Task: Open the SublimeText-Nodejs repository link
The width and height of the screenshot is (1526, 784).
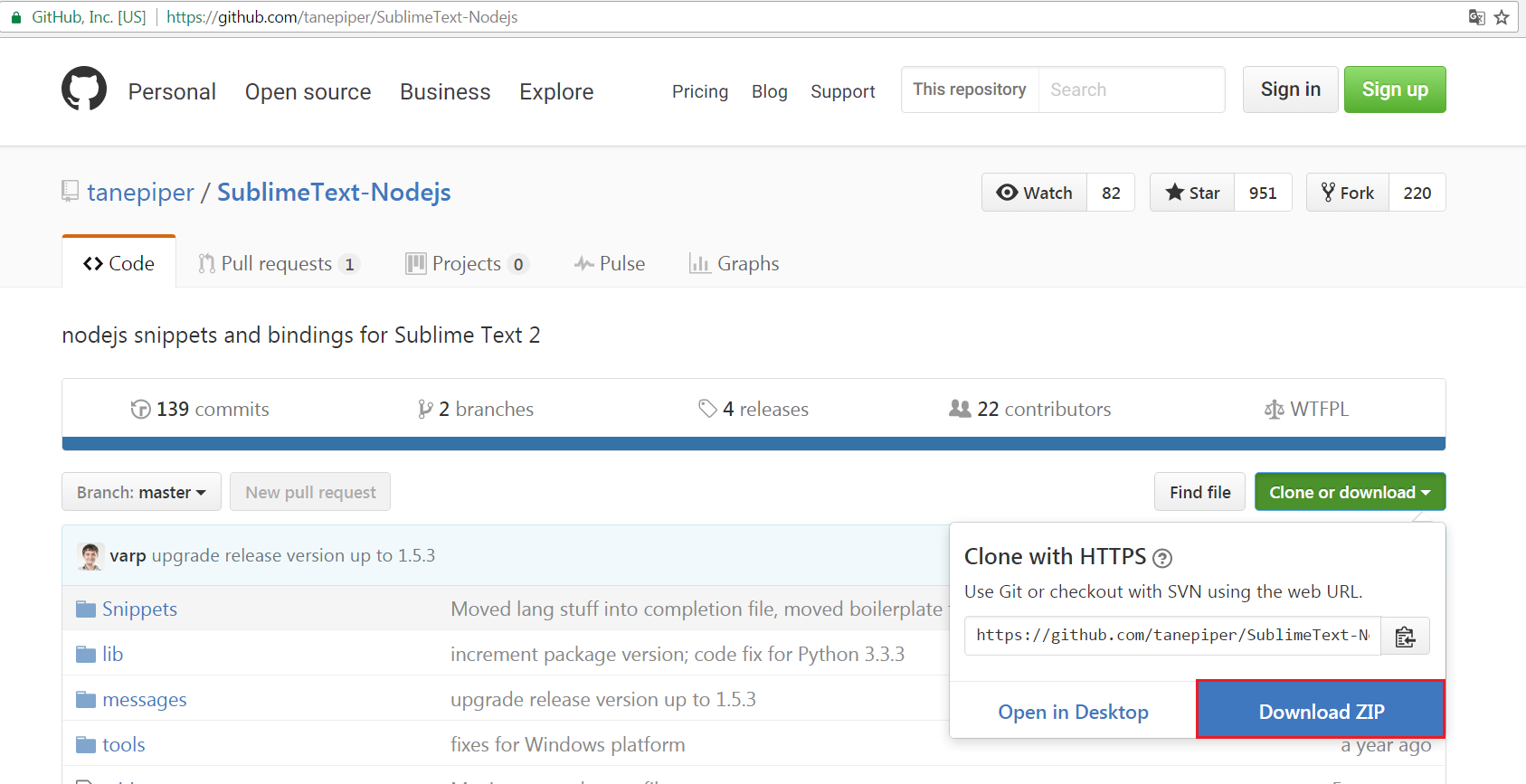Action: [334, 192]
